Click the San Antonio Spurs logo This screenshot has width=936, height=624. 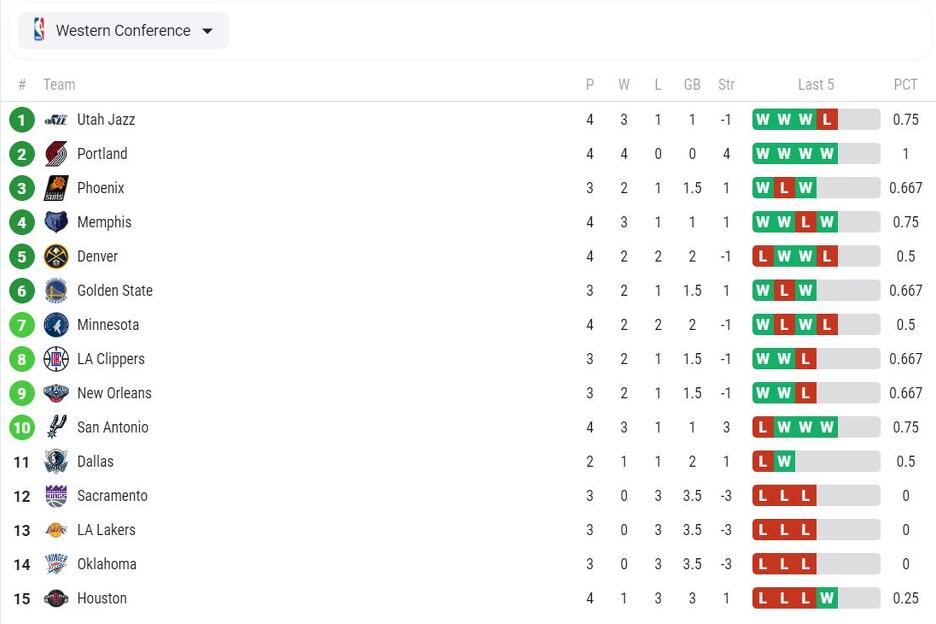click(56, 428)
